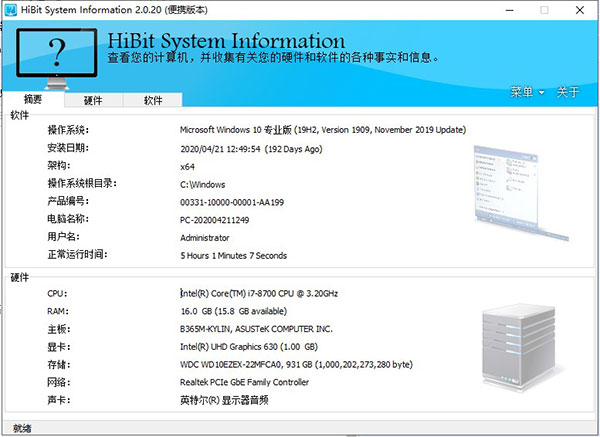Close the HiBit System Information window
The image size is (600, 437).
[x=580, y=10]
